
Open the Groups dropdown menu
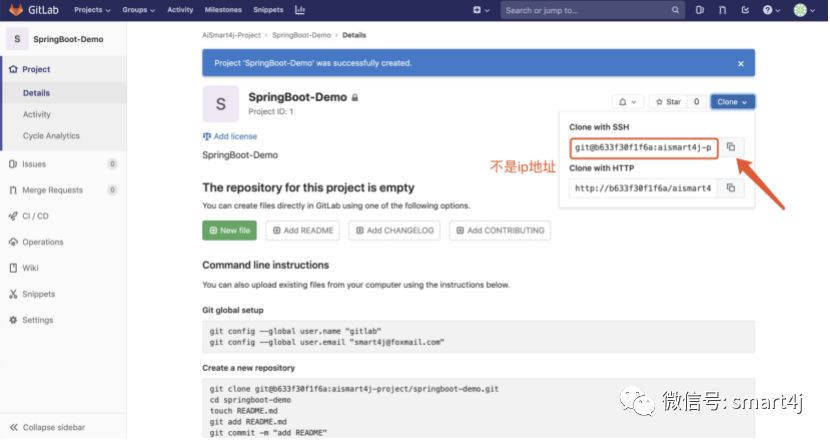coord(139,10)
